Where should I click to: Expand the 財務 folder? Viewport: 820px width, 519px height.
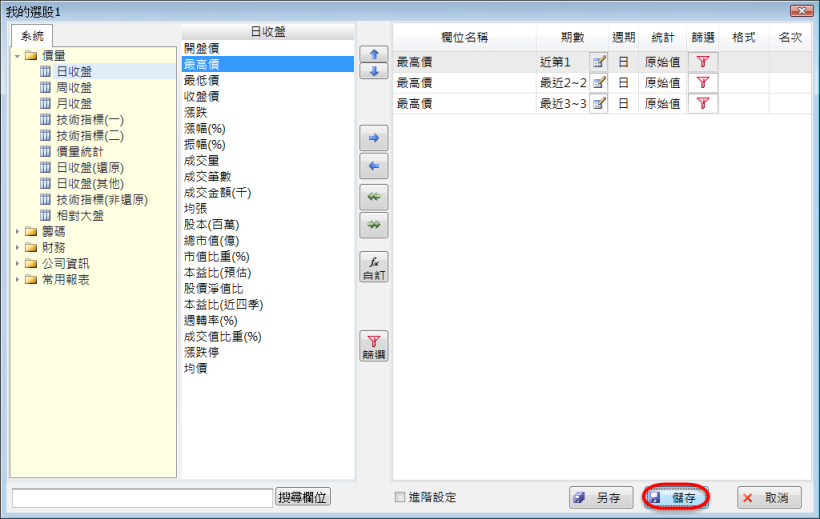tap(18, 247)
